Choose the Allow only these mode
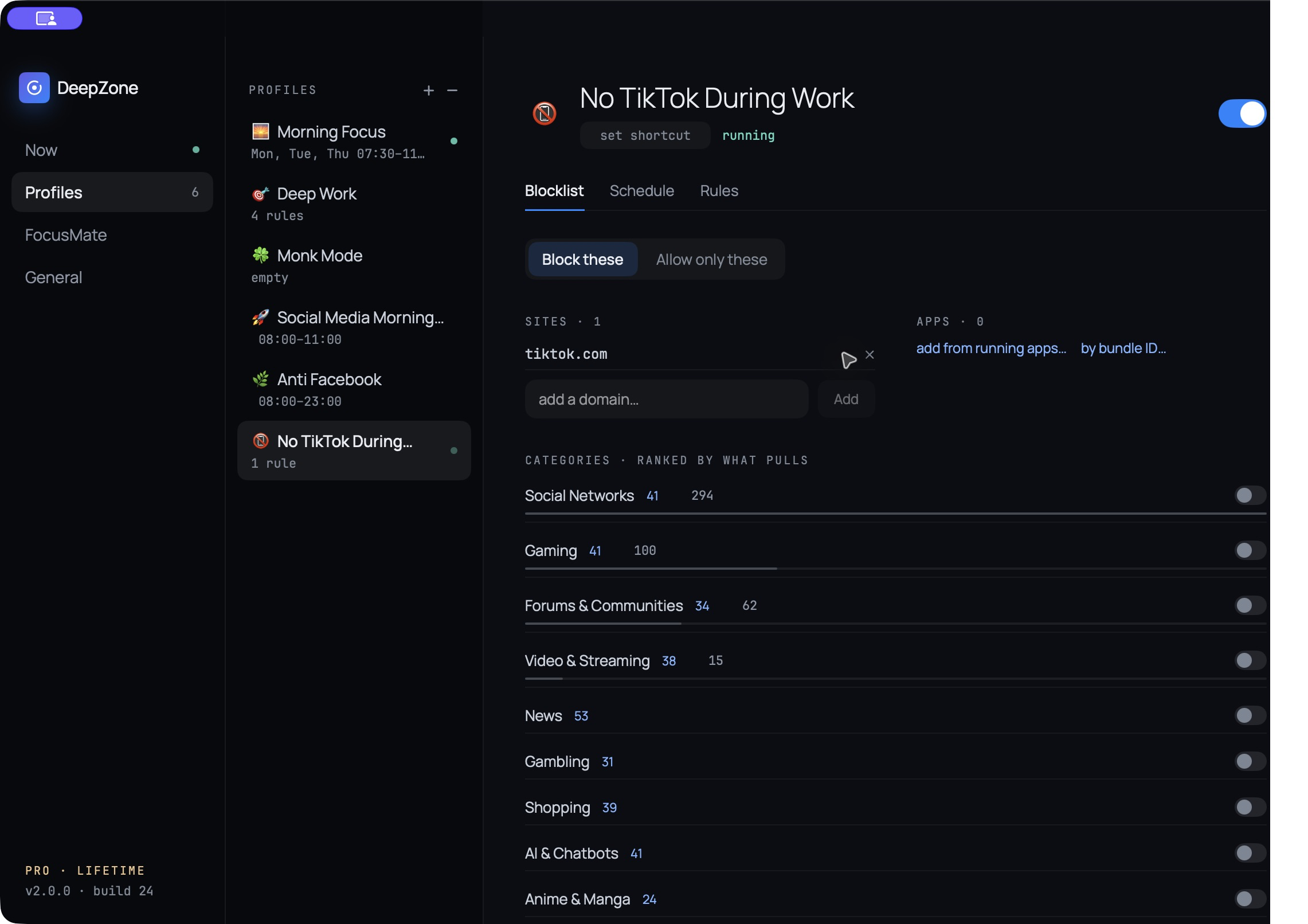 [x=711, y=260]
